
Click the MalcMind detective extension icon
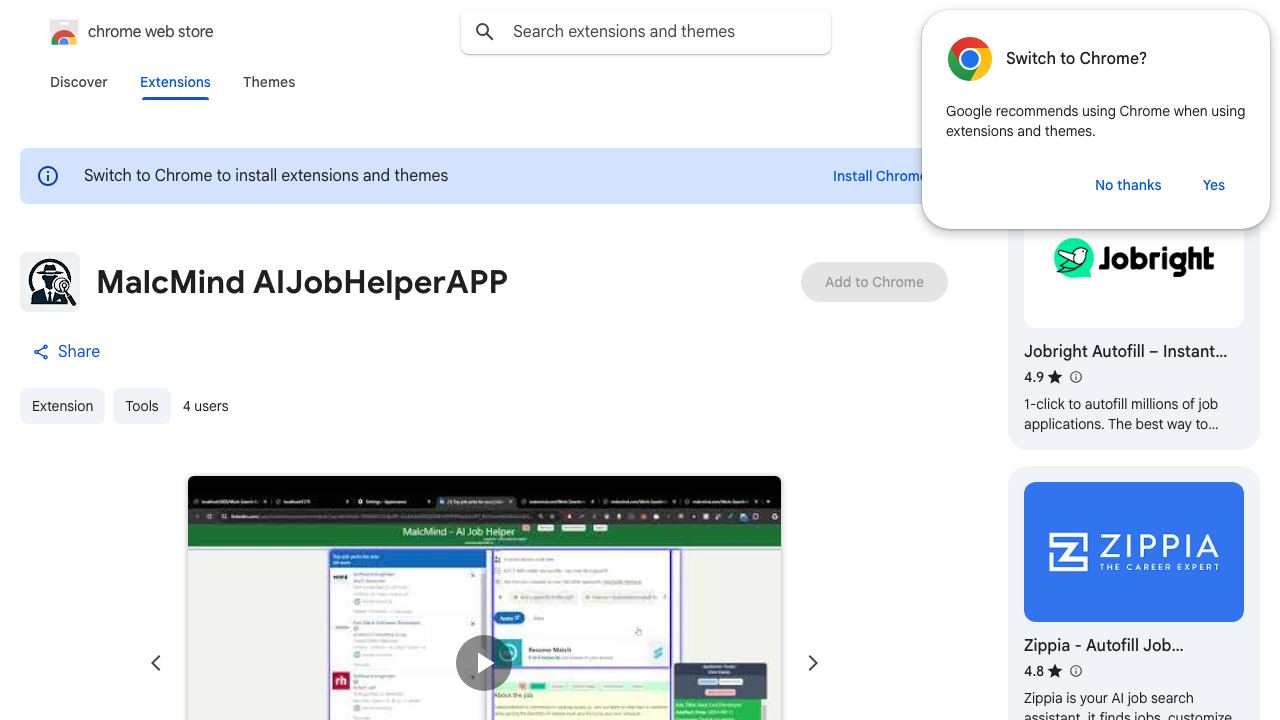point(50,282)
